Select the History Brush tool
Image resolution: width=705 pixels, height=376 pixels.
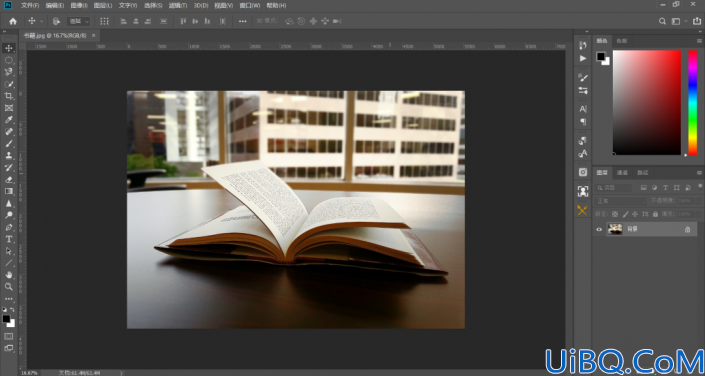click(9, 167)
